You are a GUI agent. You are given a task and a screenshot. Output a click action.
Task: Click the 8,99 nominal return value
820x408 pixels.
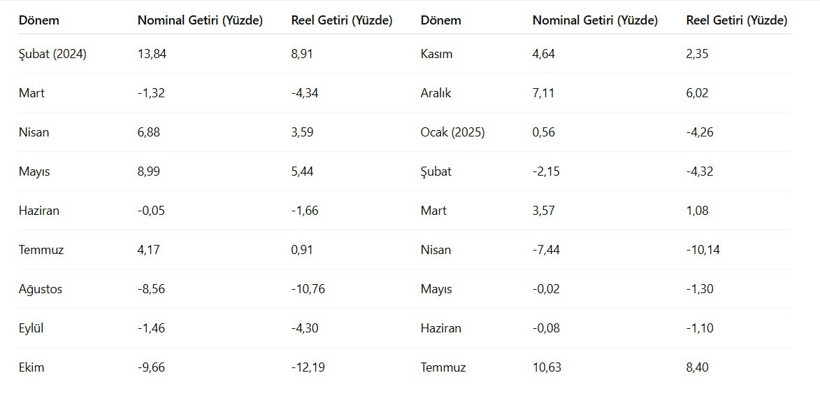coord(150,171)
